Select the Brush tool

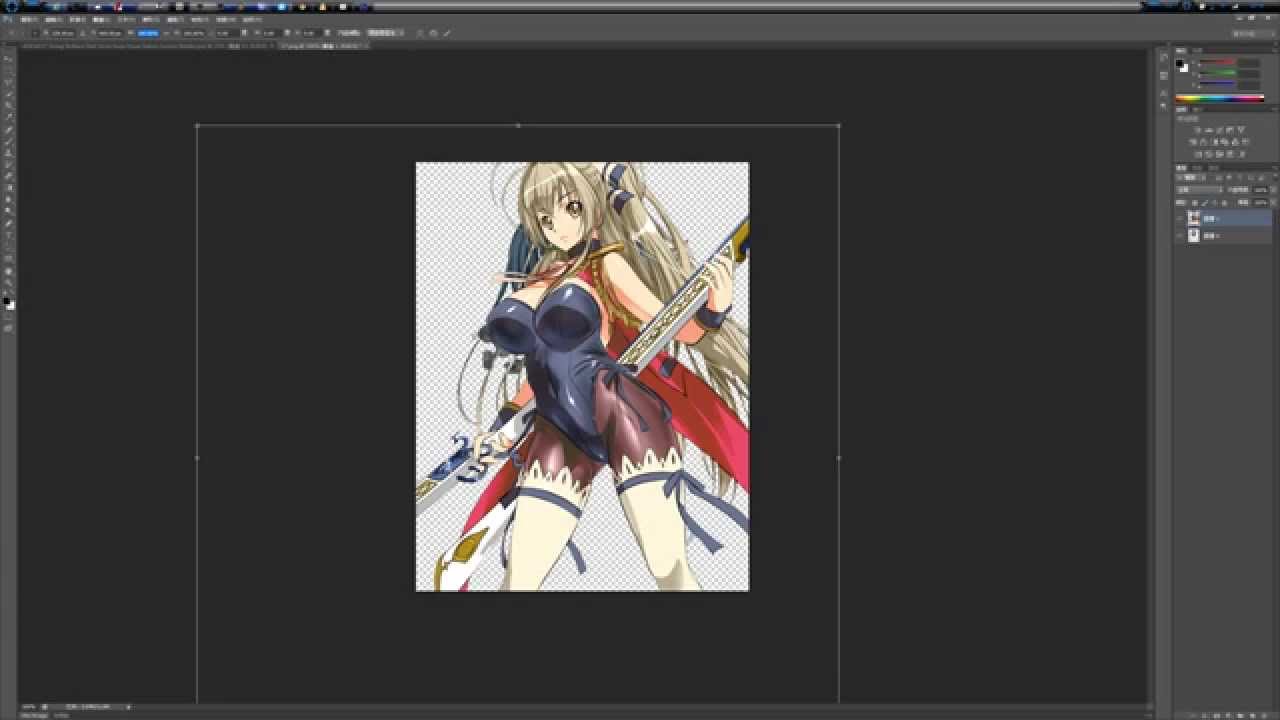click(8, 140)
